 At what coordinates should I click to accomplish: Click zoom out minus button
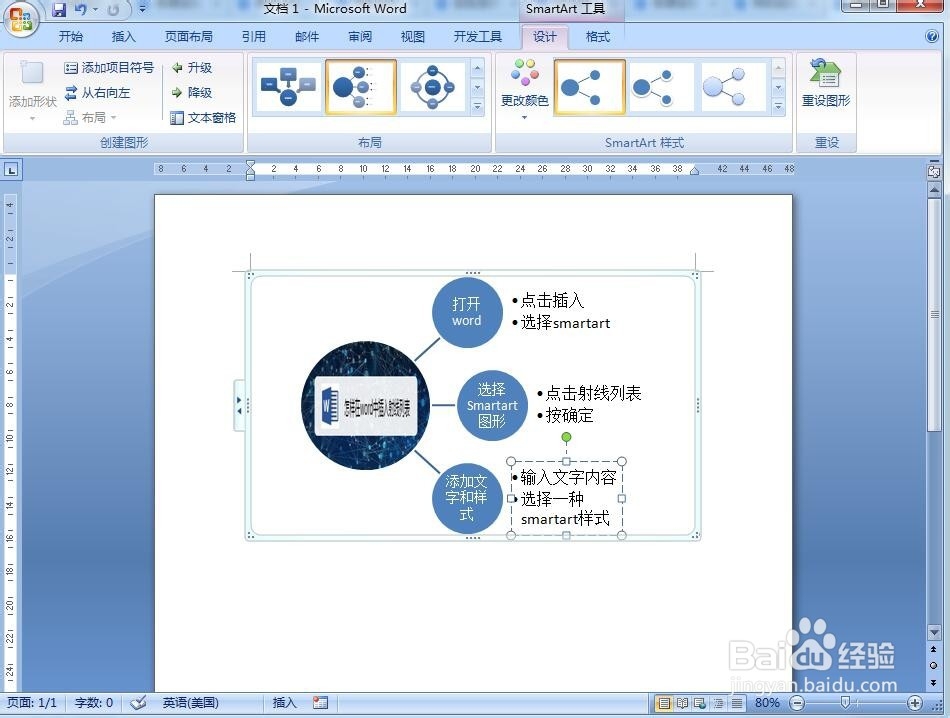click(798, 703)
